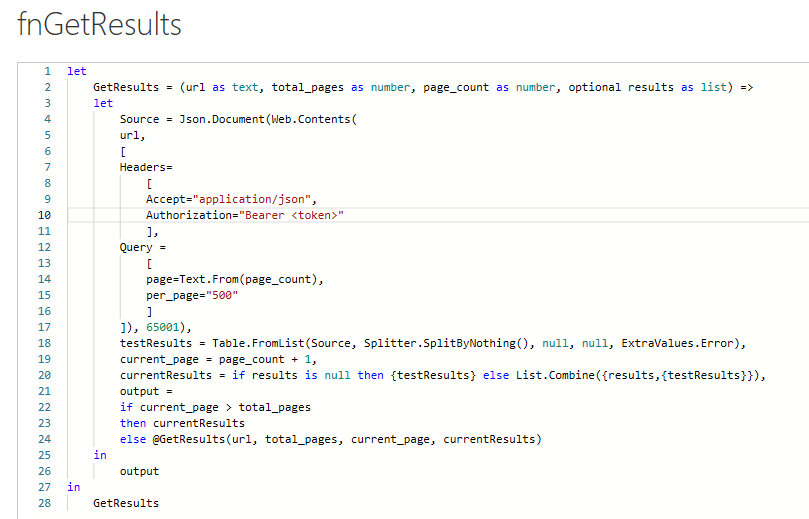This screenshot has height=519, width=809.
Task: Click line number 1 in gutter
Action: 47,71
